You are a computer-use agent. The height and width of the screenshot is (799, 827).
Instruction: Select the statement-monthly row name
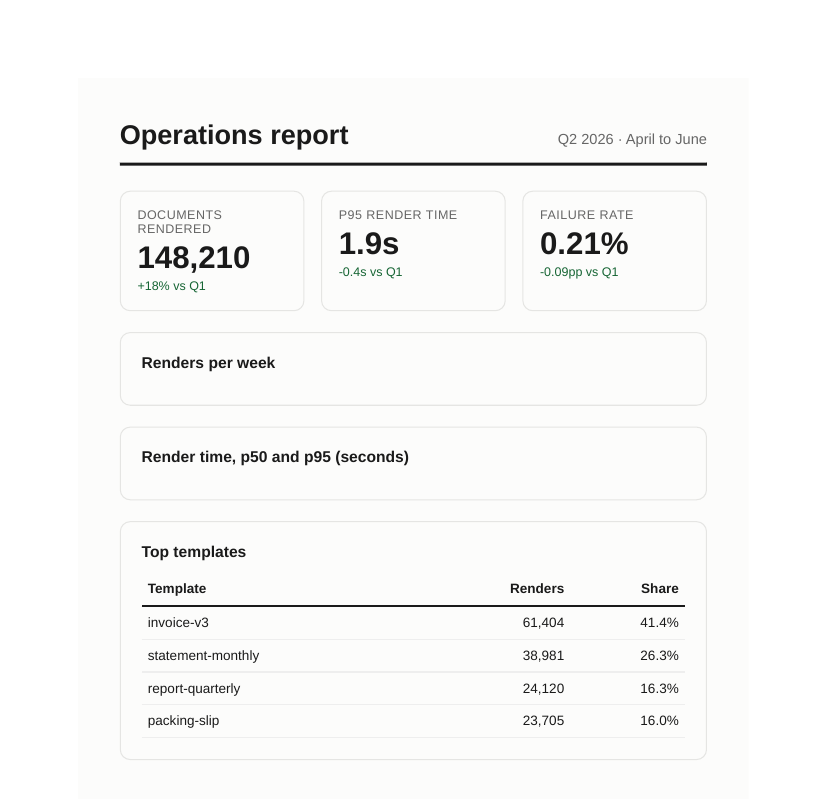(204, 656)
